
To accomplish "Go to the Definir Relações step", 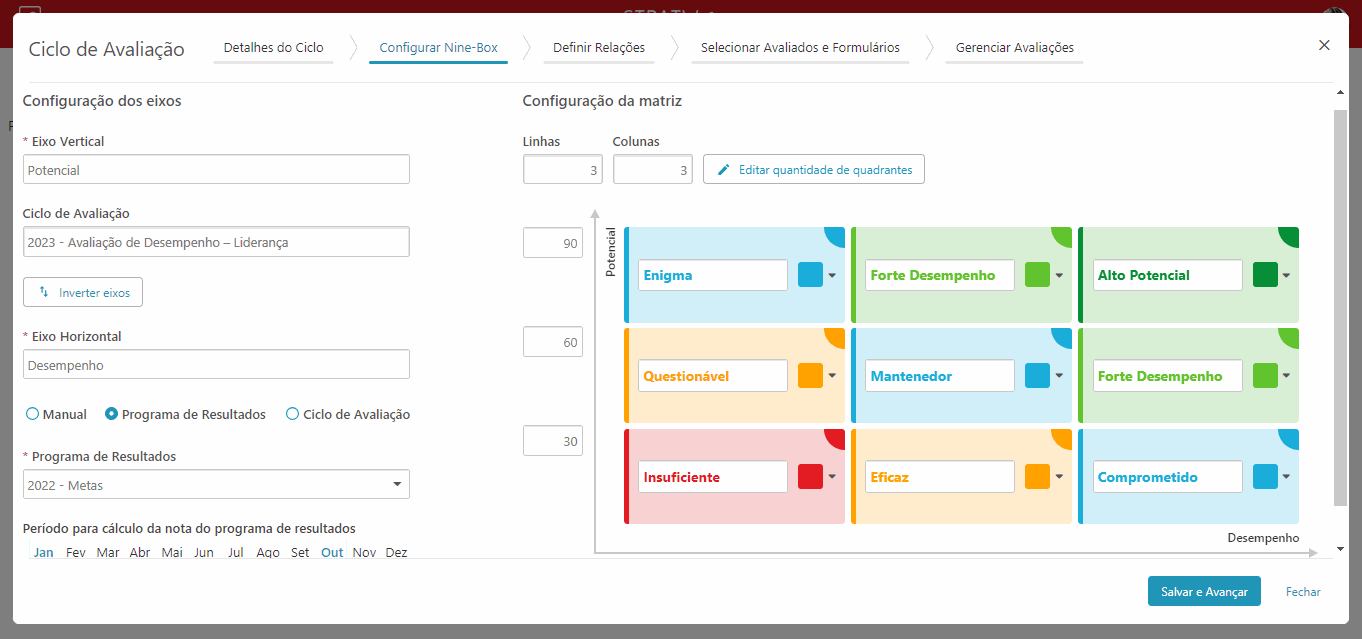I will [599, 47].
